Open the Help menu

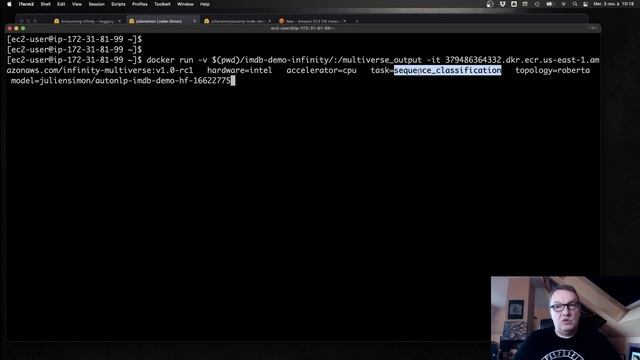[205, 4]
